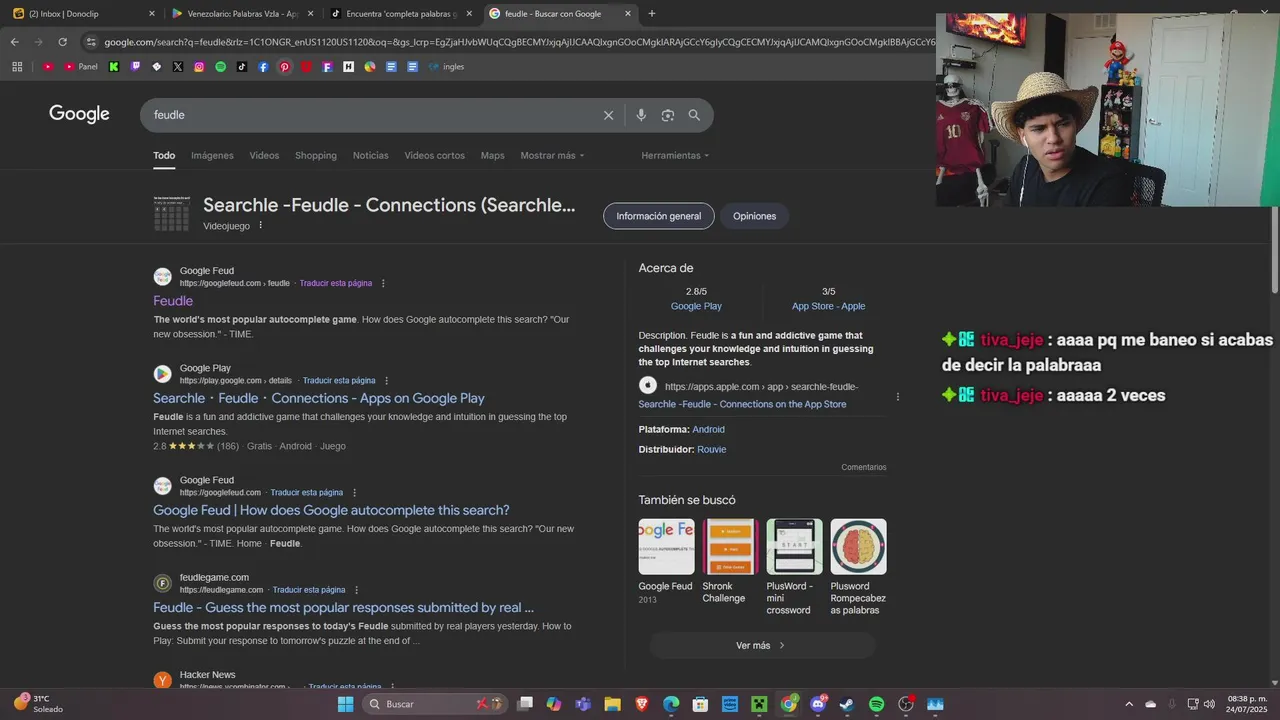Open options menu for googlefeud.com Feudle result
This screenshot has width=1280, height=720.
(383, 283)
